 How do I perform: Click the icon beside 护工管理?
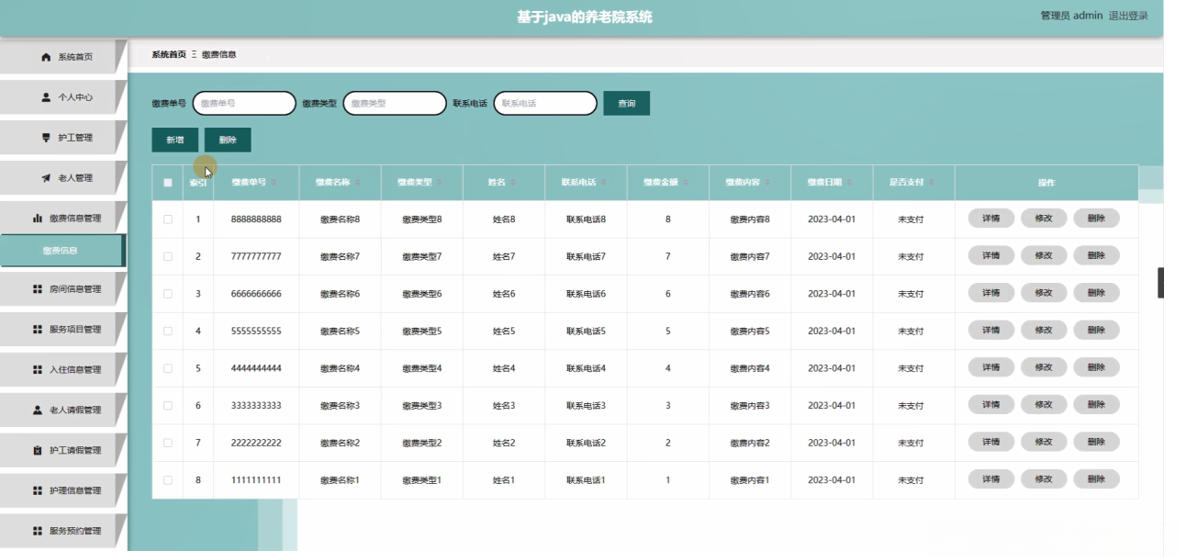pos(46,138)
